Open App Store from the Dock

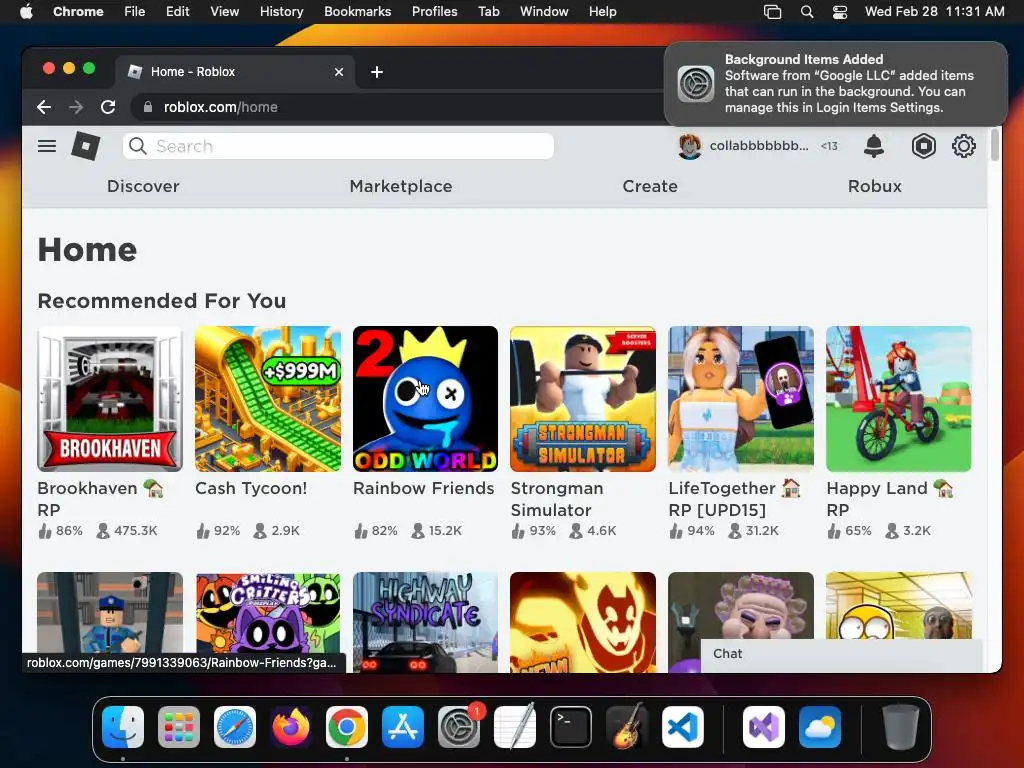(x=403, y=727)
